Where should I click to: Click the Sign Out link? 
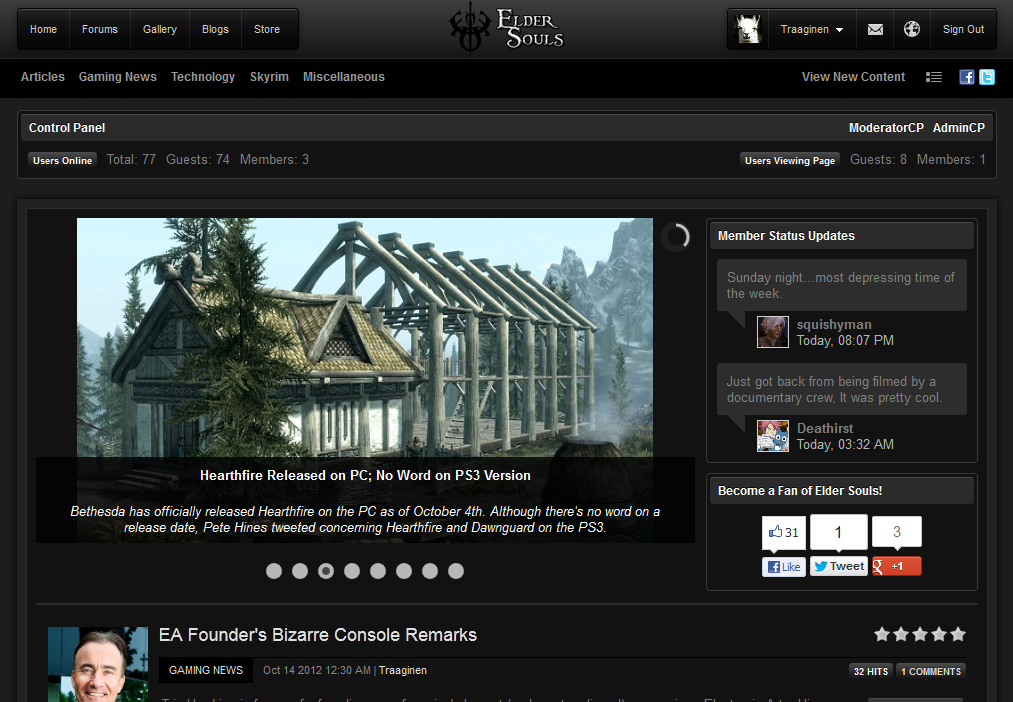(x=963, y=30)
